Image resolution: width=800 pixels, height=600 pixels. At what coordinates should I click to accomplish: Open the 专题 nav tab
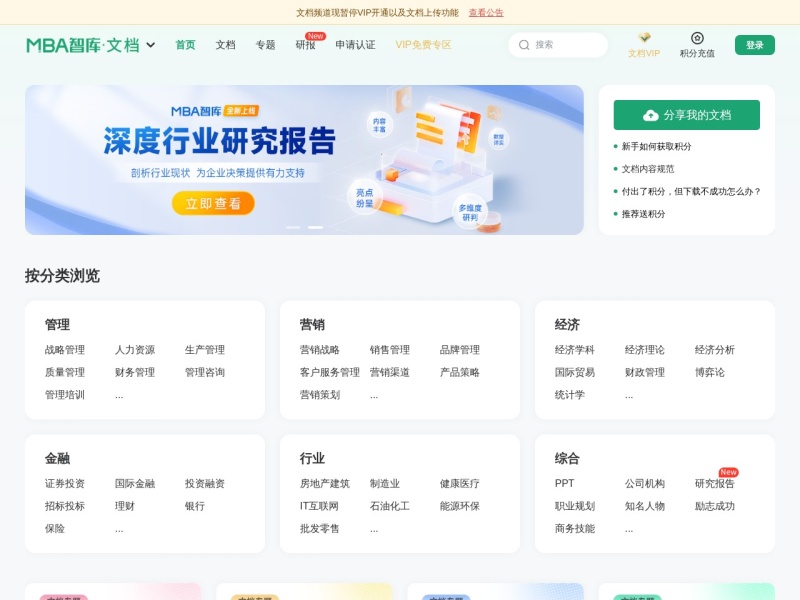click(265, 45)
